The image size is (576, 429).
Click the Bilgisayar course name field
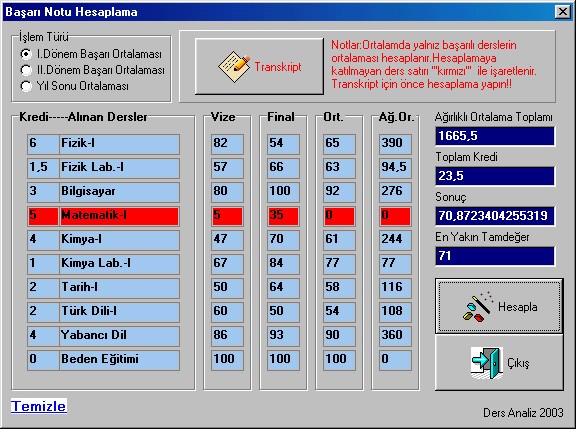(x=119, y=192)
